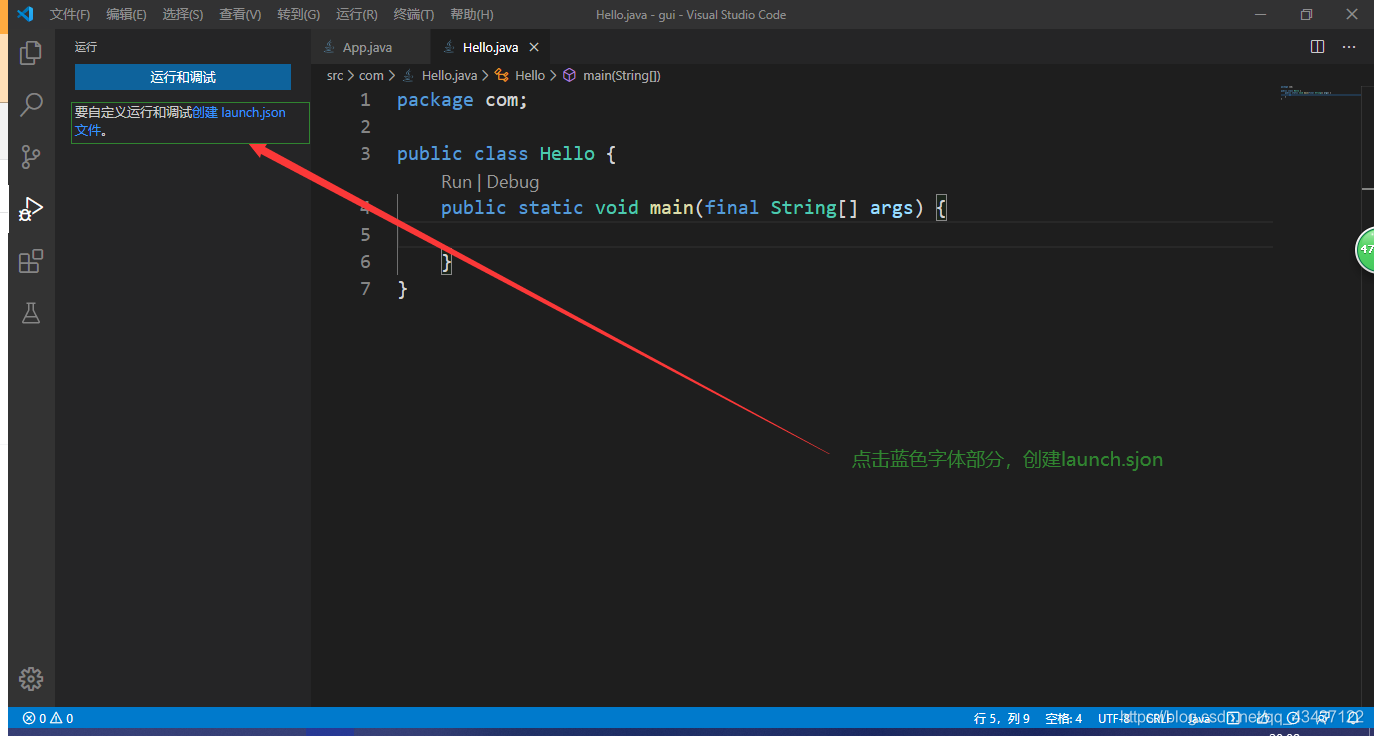
Task: Open the 选择(S) menu
Action: (183, 15)
